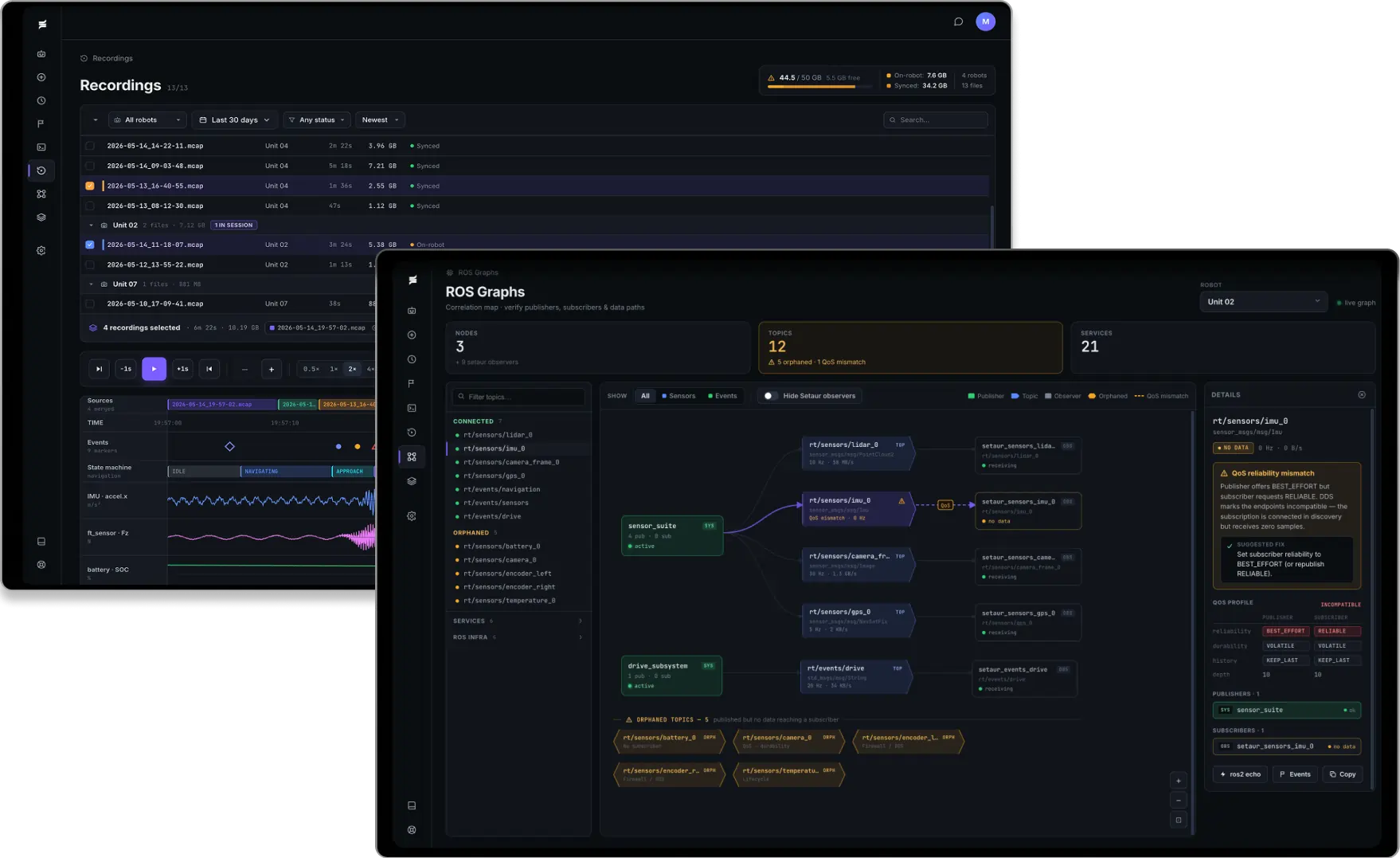The width and height of the screenshot is (1400, 858).
Task: Click the diamond event marker on timeline
Action: click(x=229, y=446)
